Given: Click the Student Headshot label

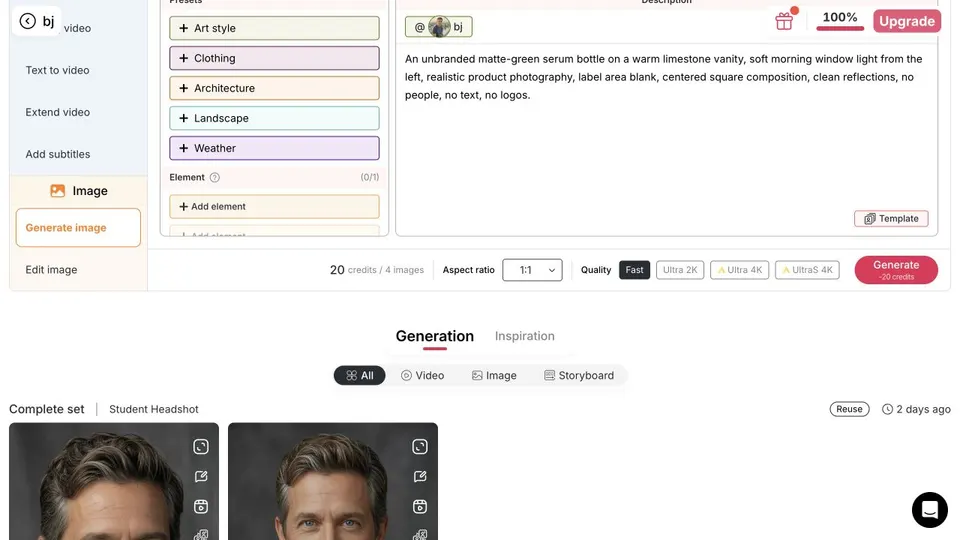Looking at the screenshot, I should point(154,410).
